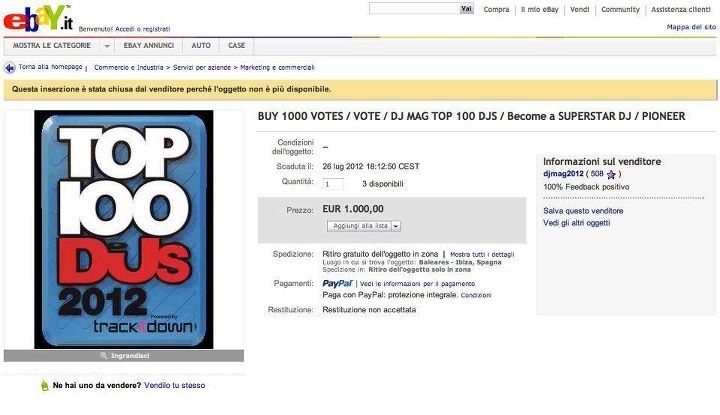Click the magnifier icon on Ingrandisci bar
The height and width of the screenshot is (415, 720).
tap(103, 356)
